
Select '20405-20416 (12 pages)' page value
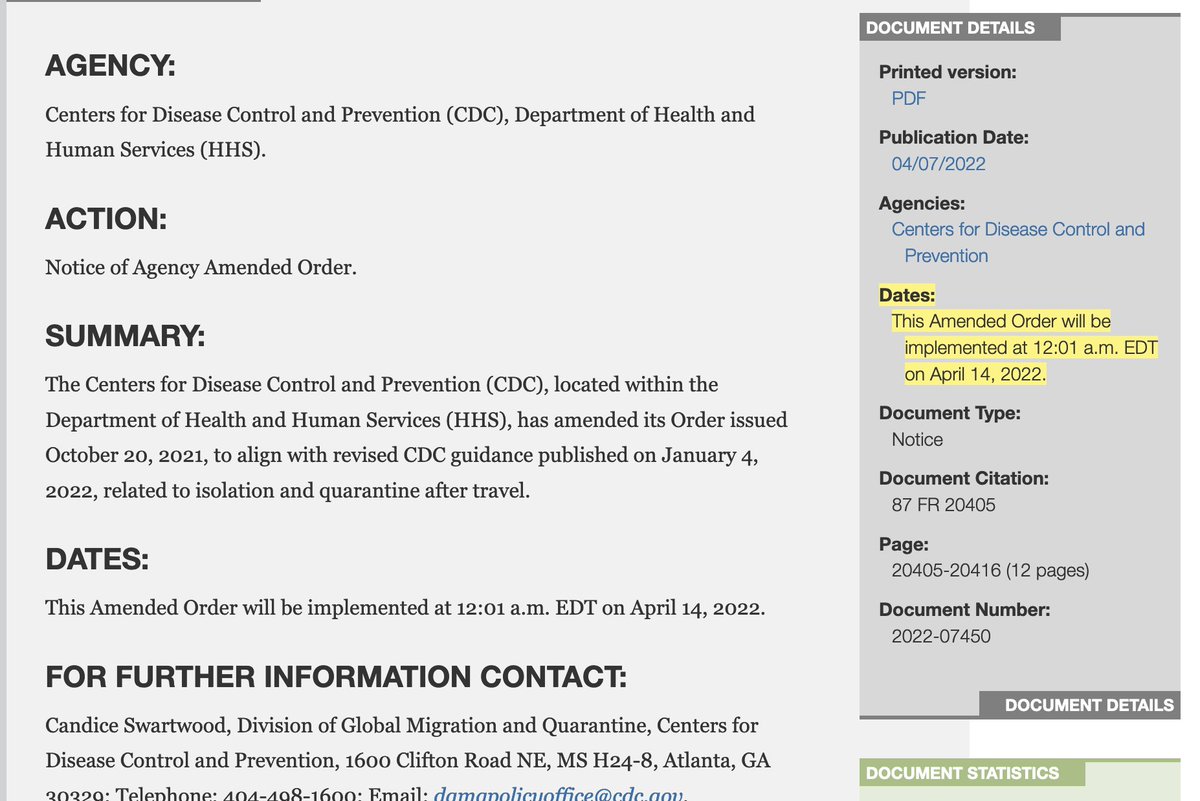(990, 571)
